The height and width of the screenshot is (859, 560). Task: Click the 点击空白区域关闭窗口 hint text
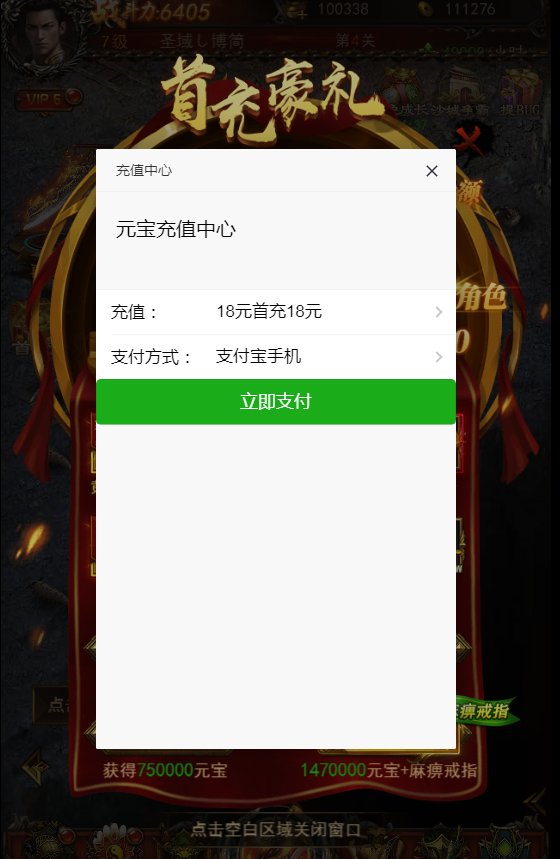[x=276, y=829]
